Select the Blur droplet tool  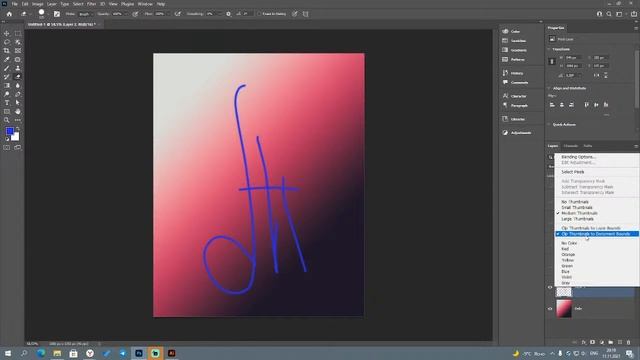pyautogui.click(x=18, y=85)
